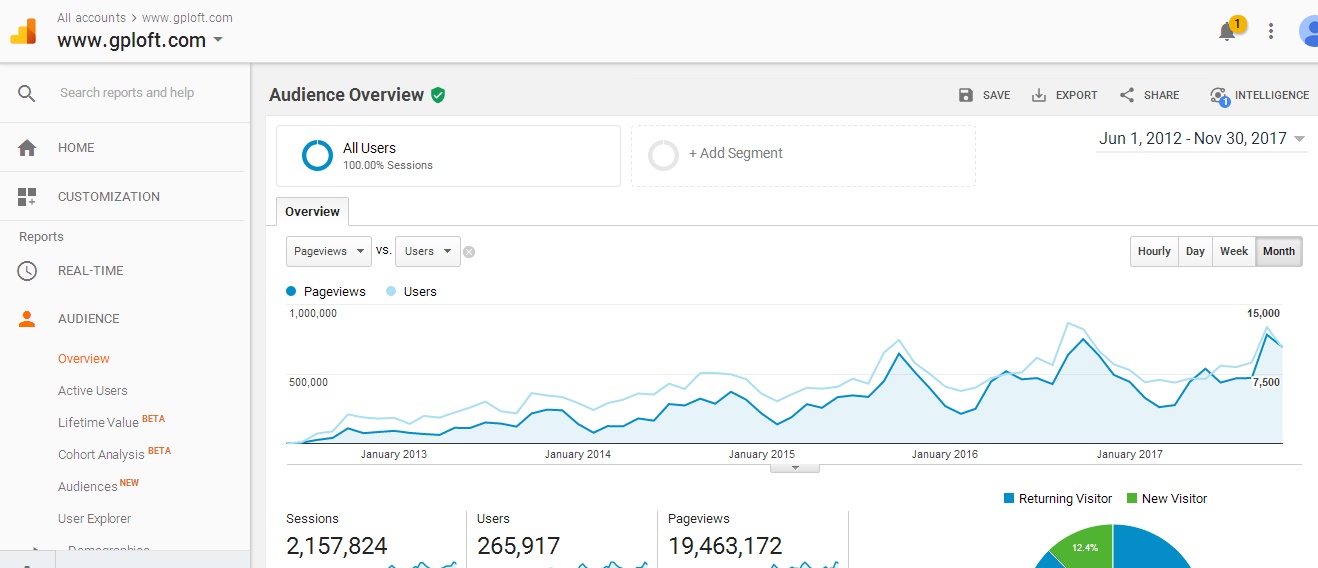Switch graph to Day view
Screen dimensions: 1318x568
(x=1195, y=252)
